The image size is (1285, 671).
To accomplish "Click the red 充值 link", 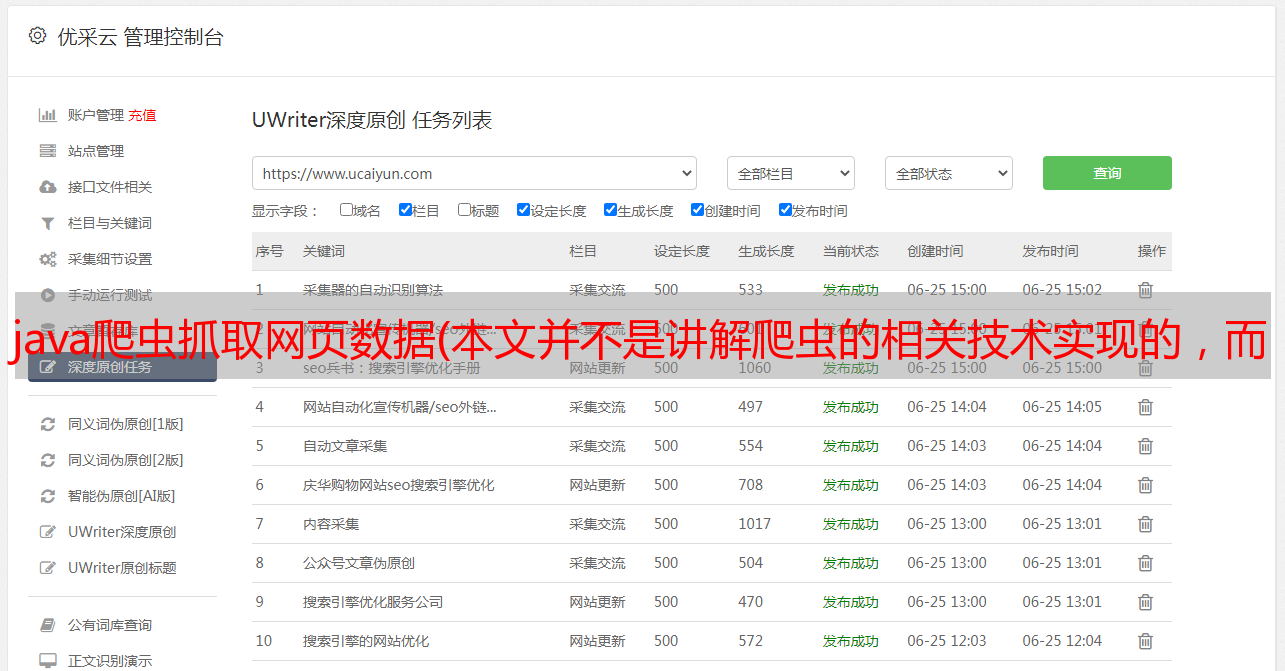I will tap(142, 115).
